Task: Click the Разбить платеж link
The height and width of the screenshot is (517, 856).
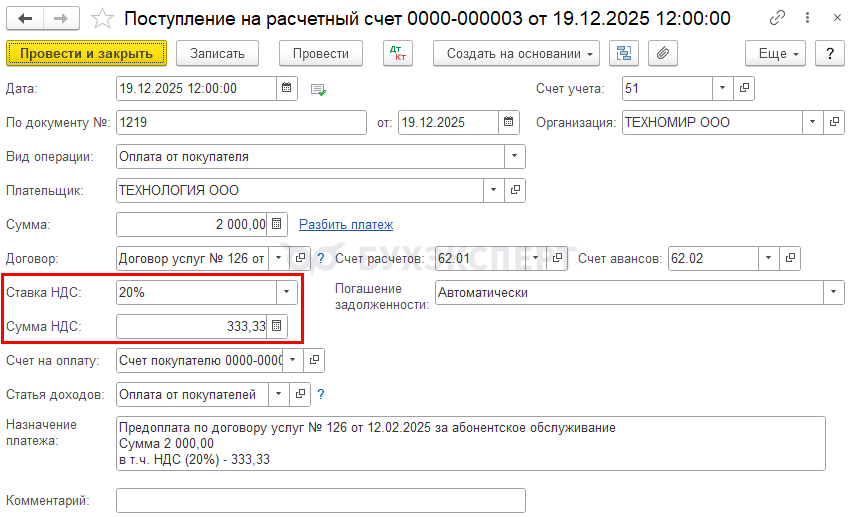Action: click(x=346, y=224)
